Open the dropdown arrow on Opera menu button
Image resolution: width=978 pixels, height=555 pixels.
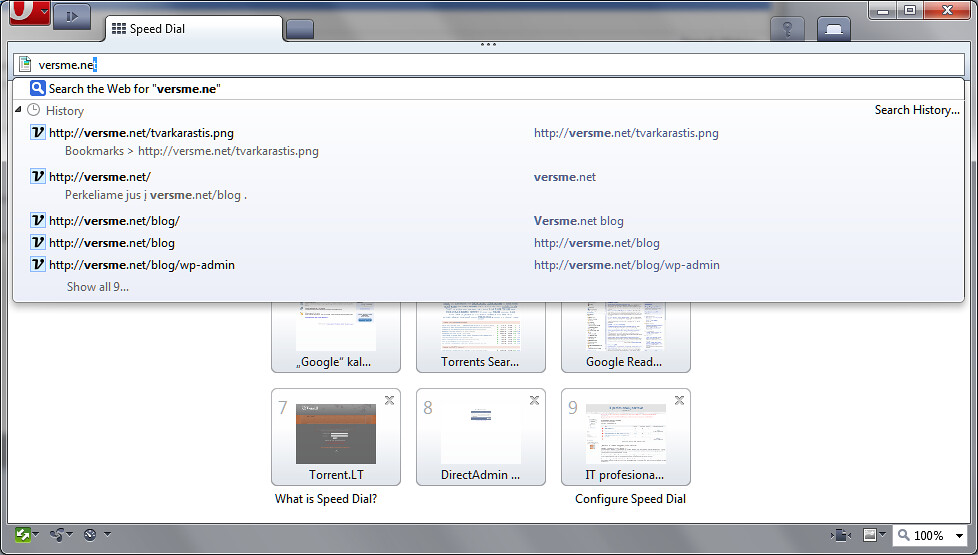[44, 11]
